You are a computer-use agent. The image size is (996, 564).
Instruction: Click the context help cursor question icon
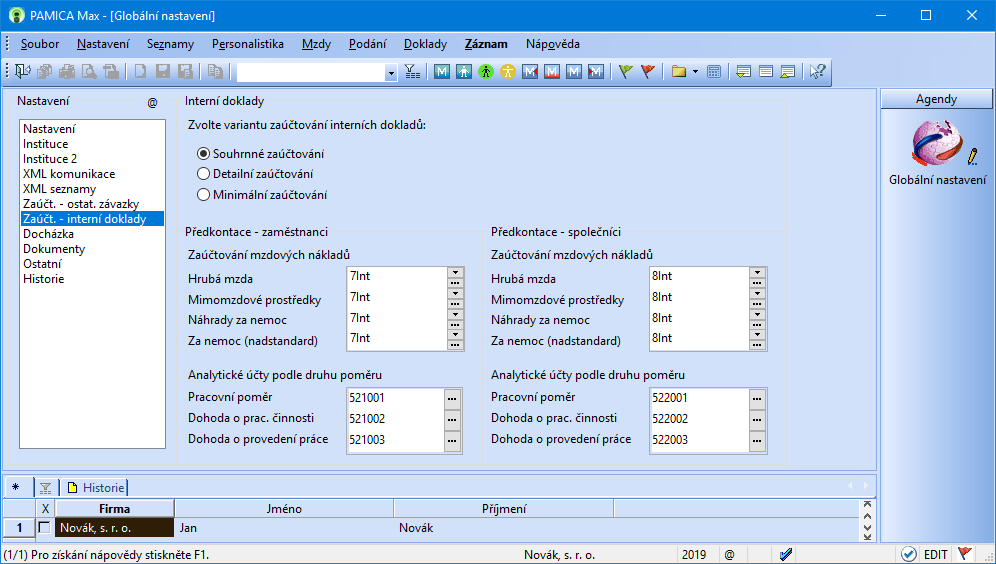(817, 72)
